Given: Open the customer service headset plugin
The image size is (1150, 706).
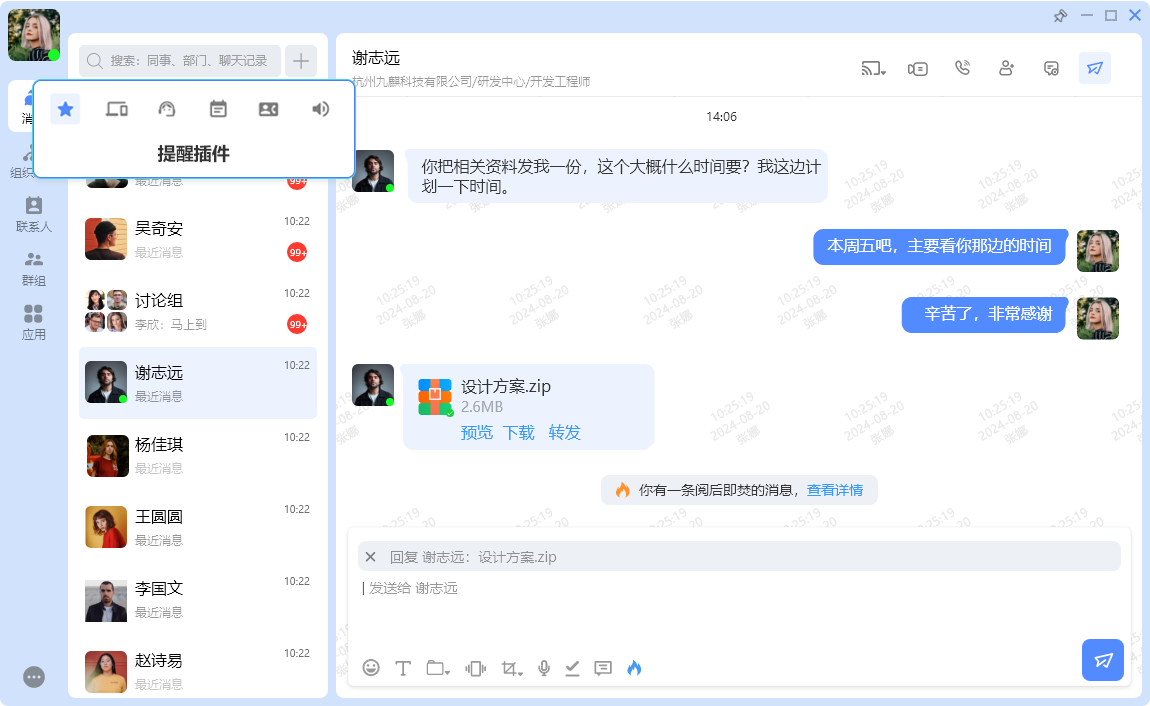Looking at the screenshot, I should click(x=167, y=109).
